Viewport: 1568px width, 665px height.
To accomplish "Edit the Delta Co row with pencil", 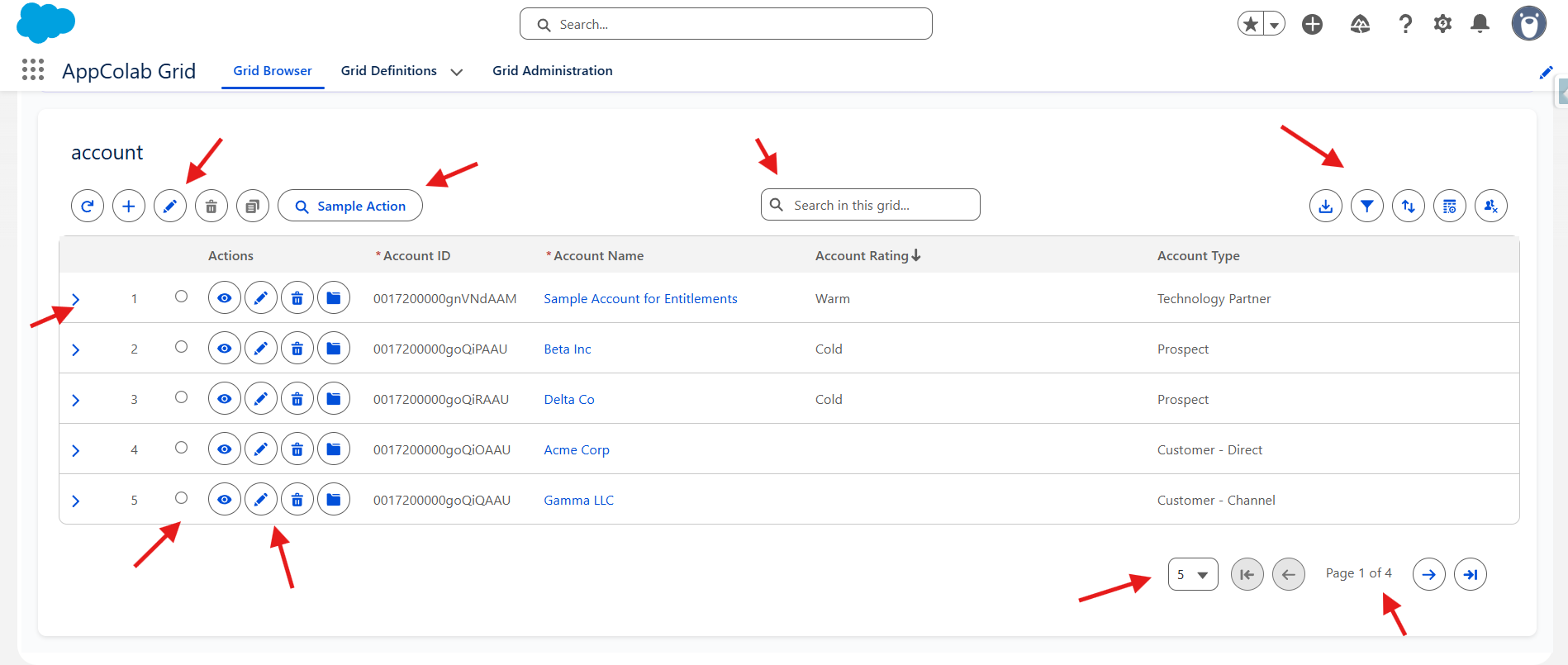I will click(x=261, y=399).
